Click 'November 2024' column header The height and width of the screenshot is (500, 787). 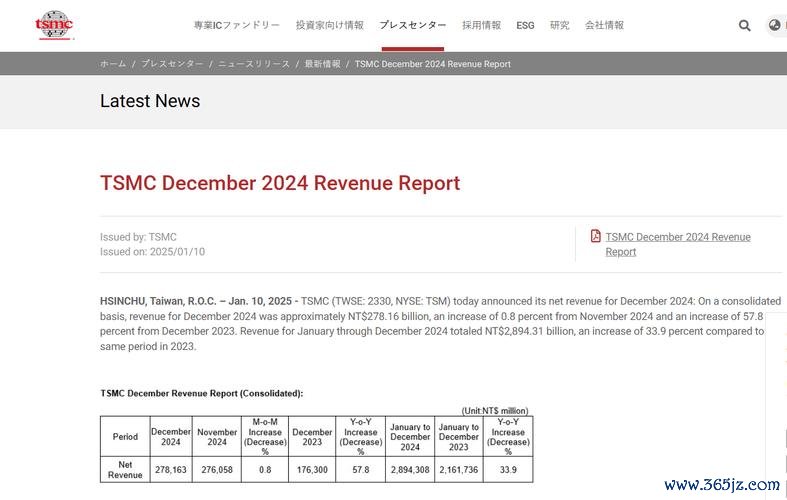point(217,436)
